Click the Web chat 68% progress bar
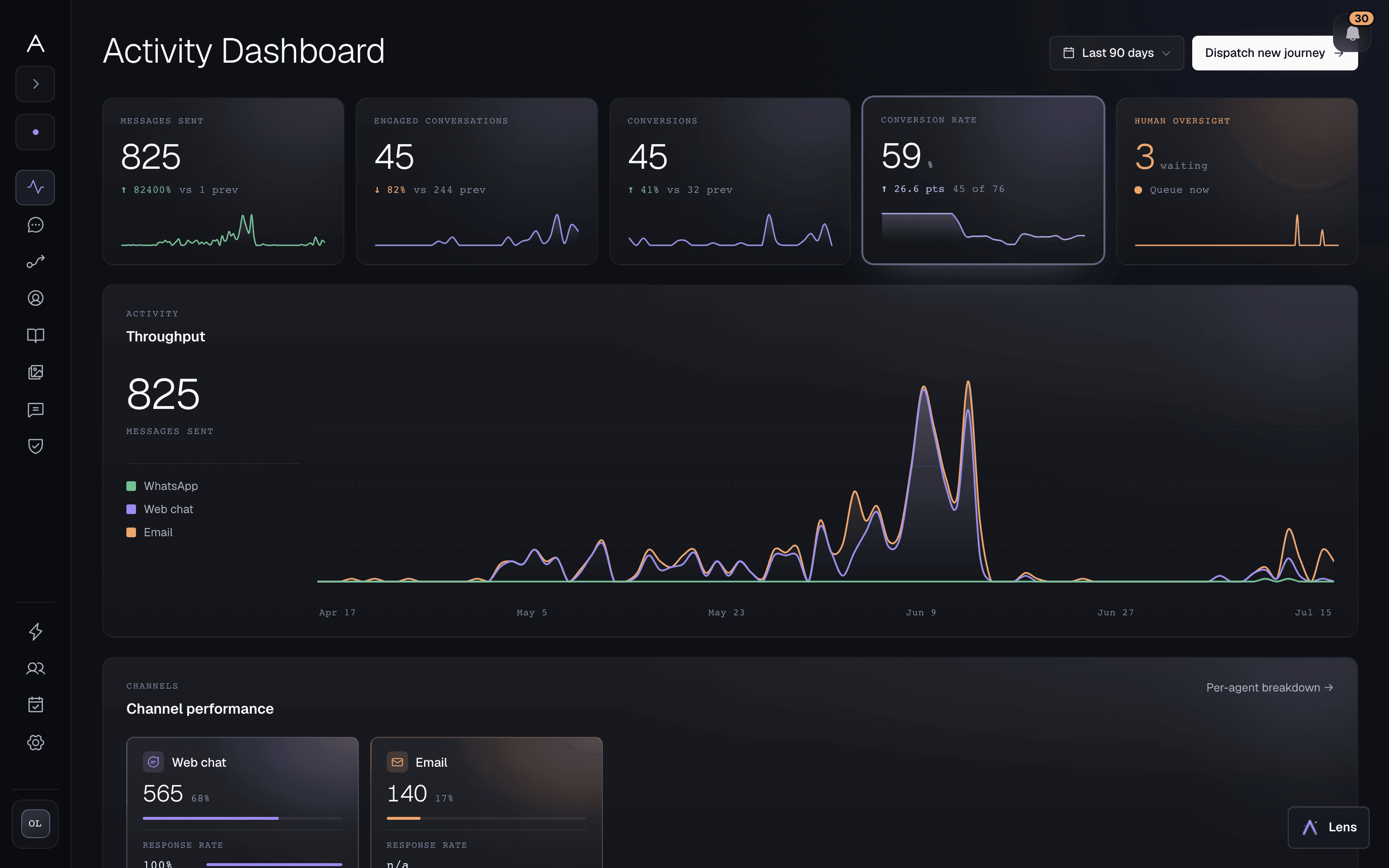The width and height of the screenshot is (1389, 868). [242, 818]
